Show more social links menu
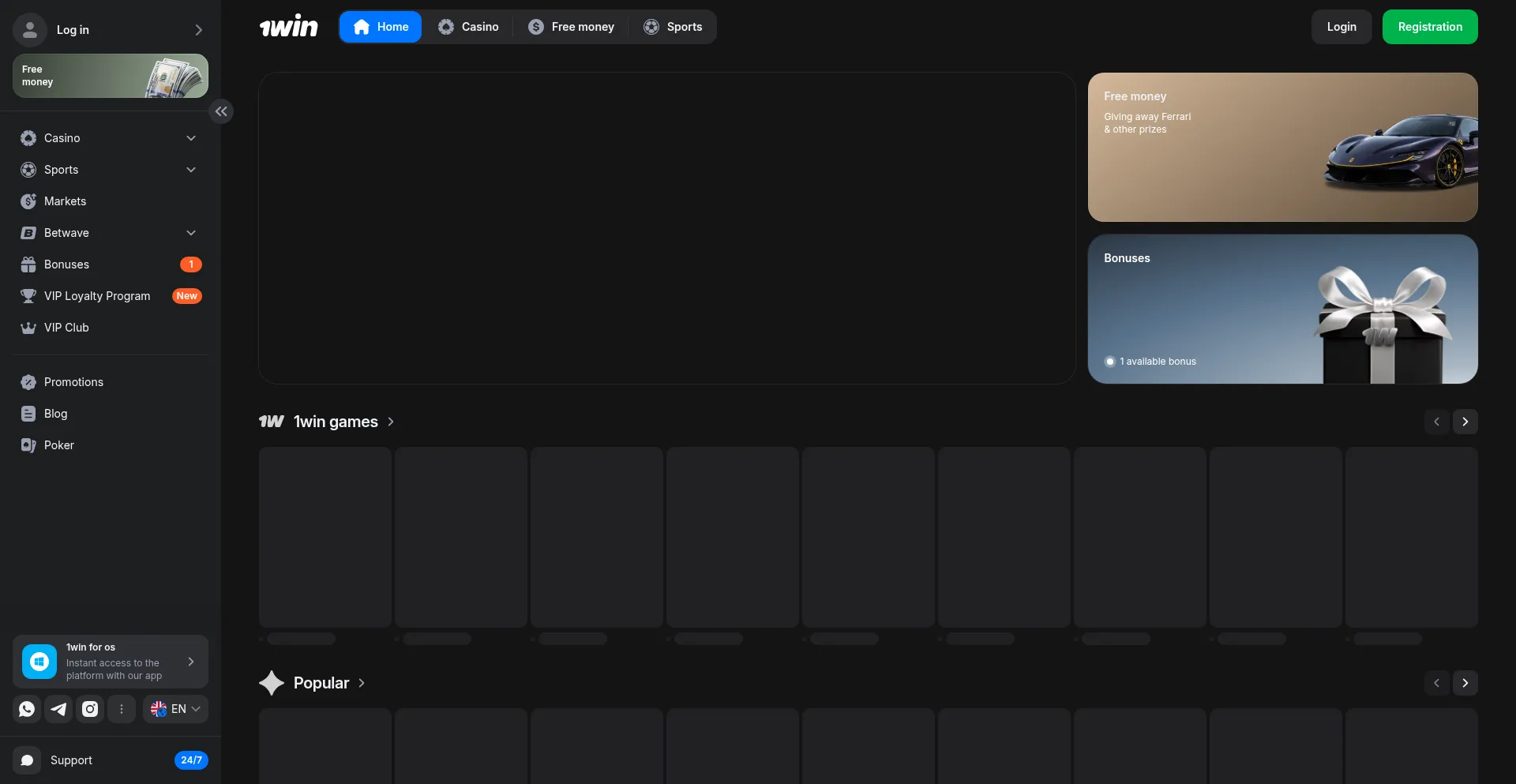The image size is (1516, 784). [122, 709]
